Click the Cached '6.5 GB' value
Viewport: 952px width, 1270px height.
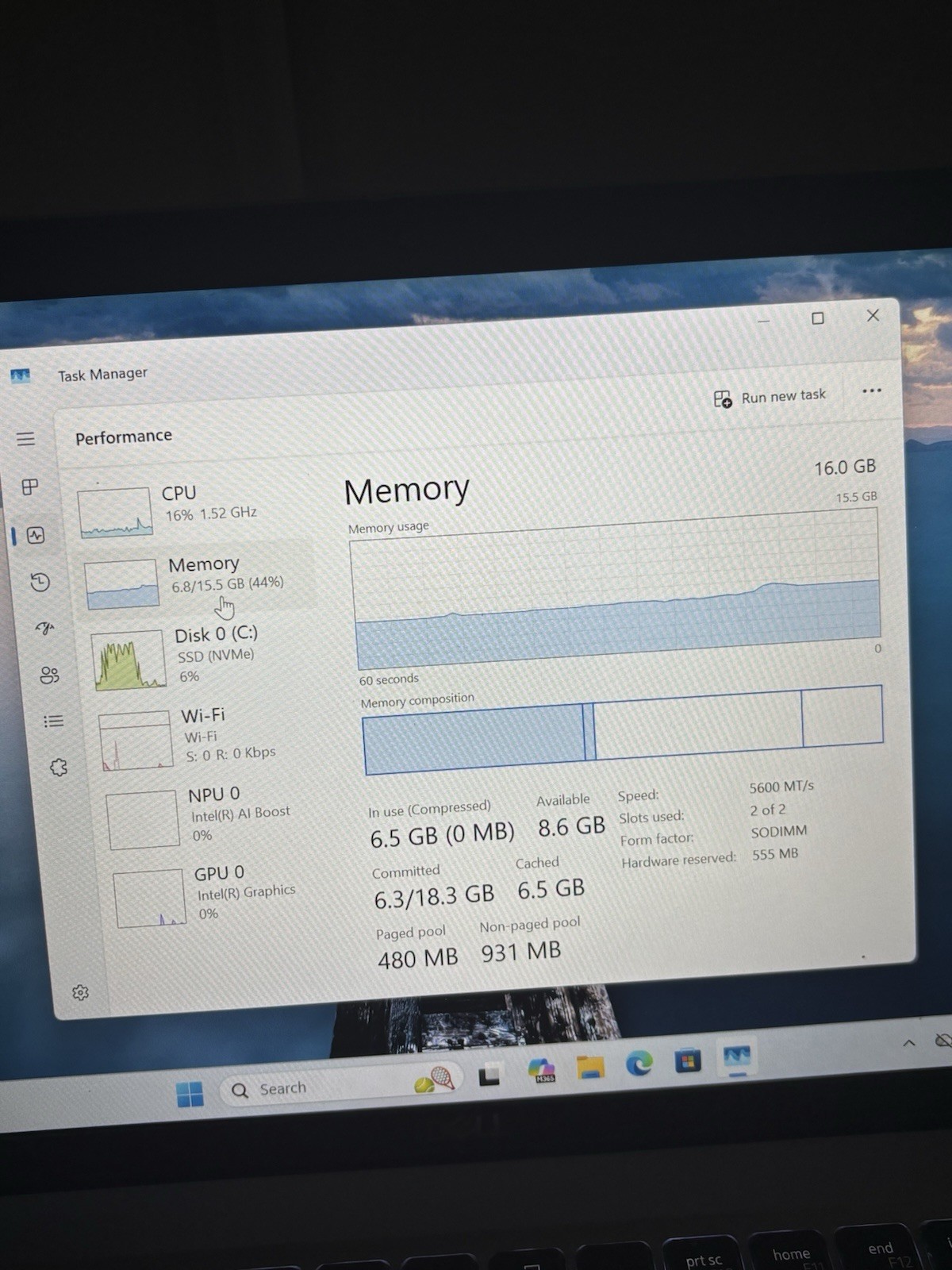click(x=551, y=889)
